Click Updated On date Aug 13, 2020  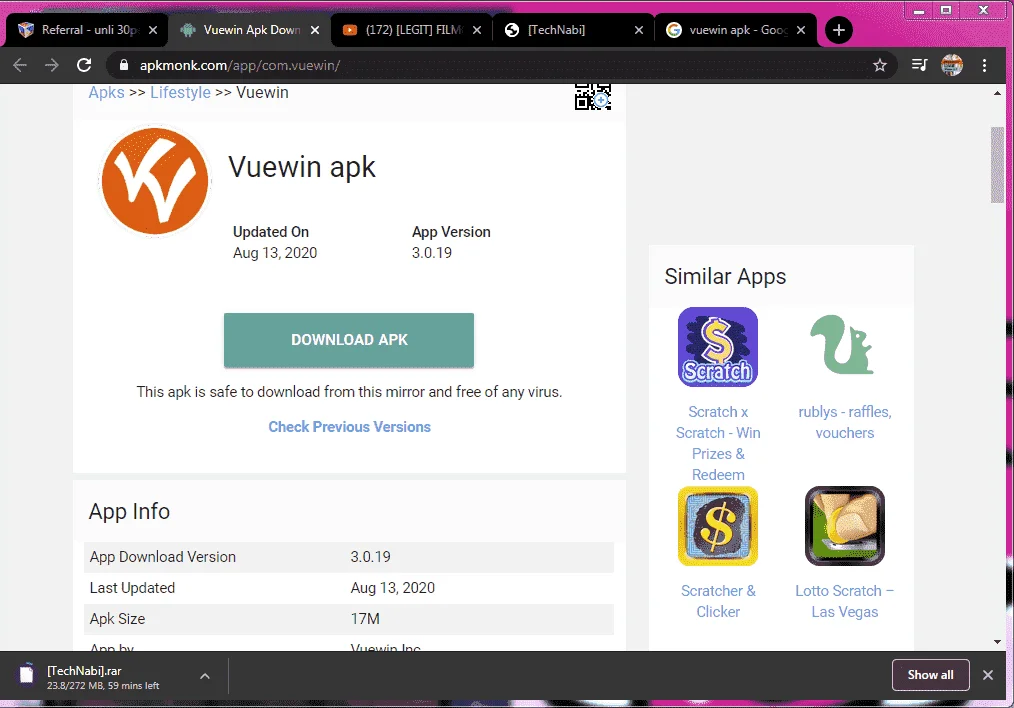coord(275,253)
